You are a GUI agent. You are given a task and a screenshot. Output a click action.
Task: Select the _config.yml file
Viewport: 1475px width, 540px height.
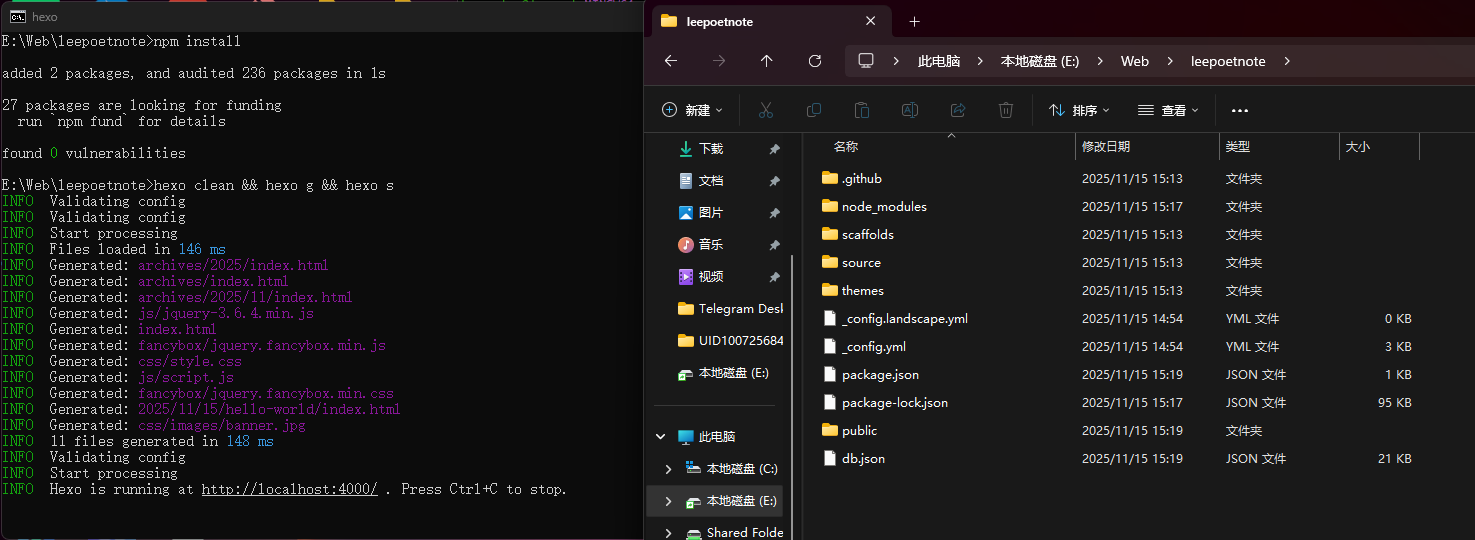point(873,346)
